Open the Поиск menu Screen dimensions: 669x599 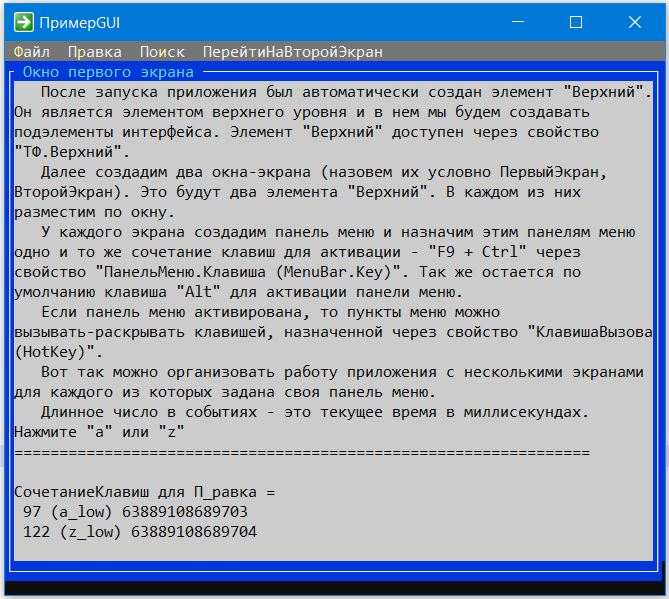161,51
